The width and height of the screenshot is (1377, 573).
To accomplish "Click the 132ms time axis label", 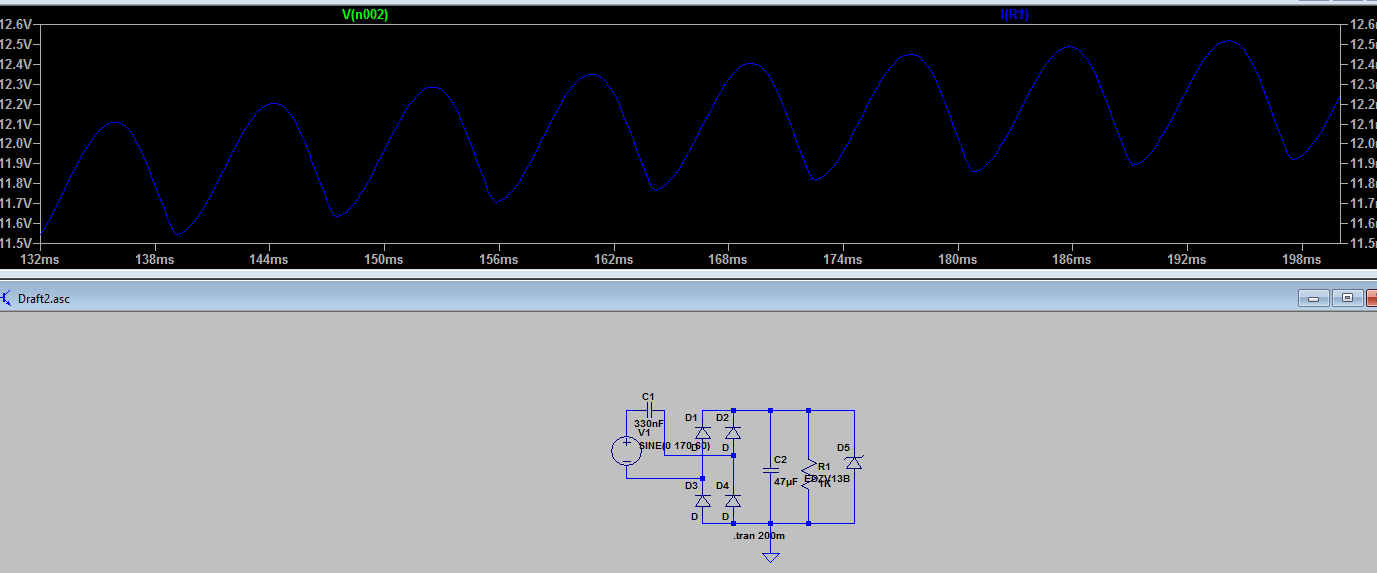I will click(40, 259).
